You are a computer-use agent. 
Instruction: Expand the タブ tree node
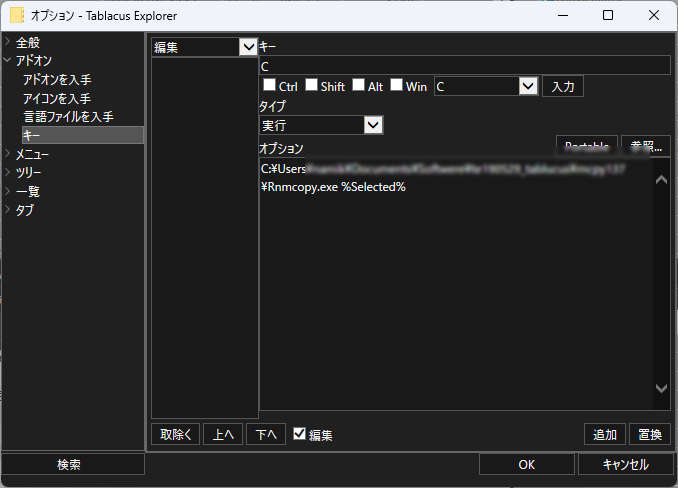7,210
